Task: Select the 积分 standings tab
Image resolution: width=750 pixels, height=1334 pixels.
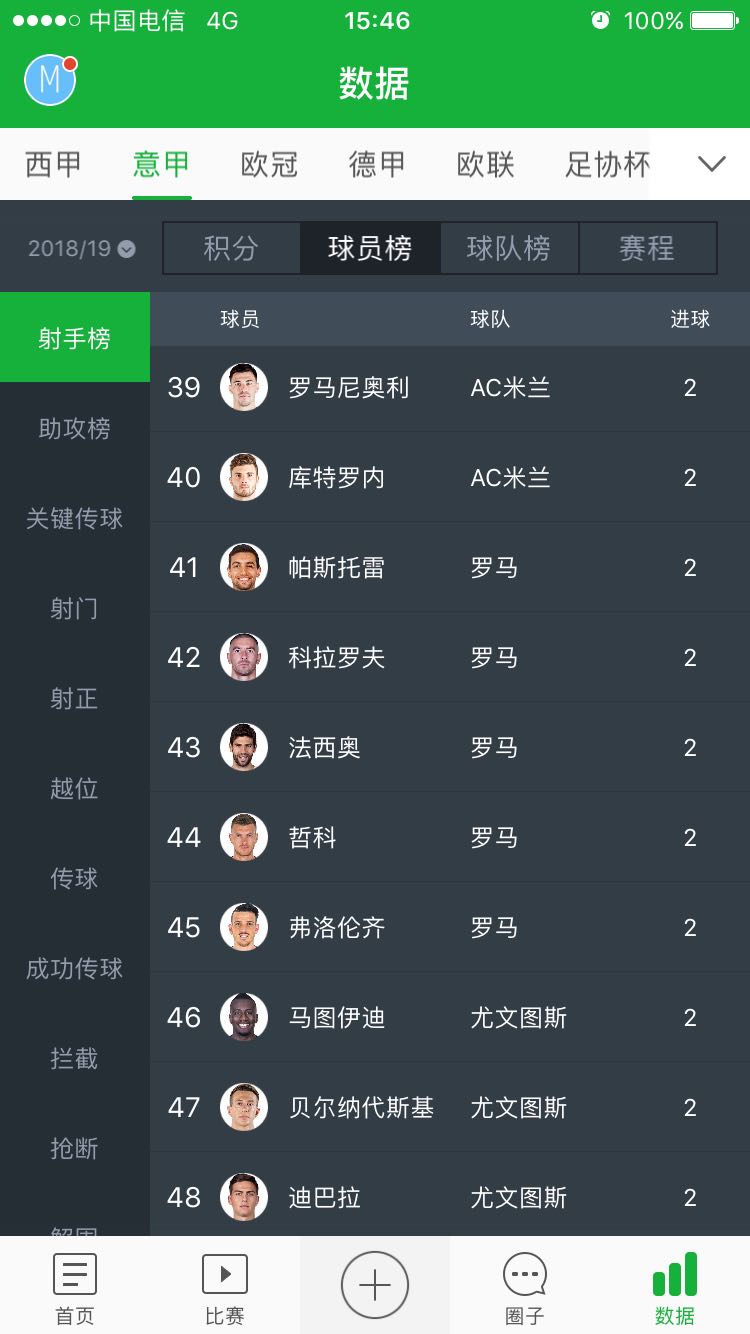Action: click(x=231, y=248)
